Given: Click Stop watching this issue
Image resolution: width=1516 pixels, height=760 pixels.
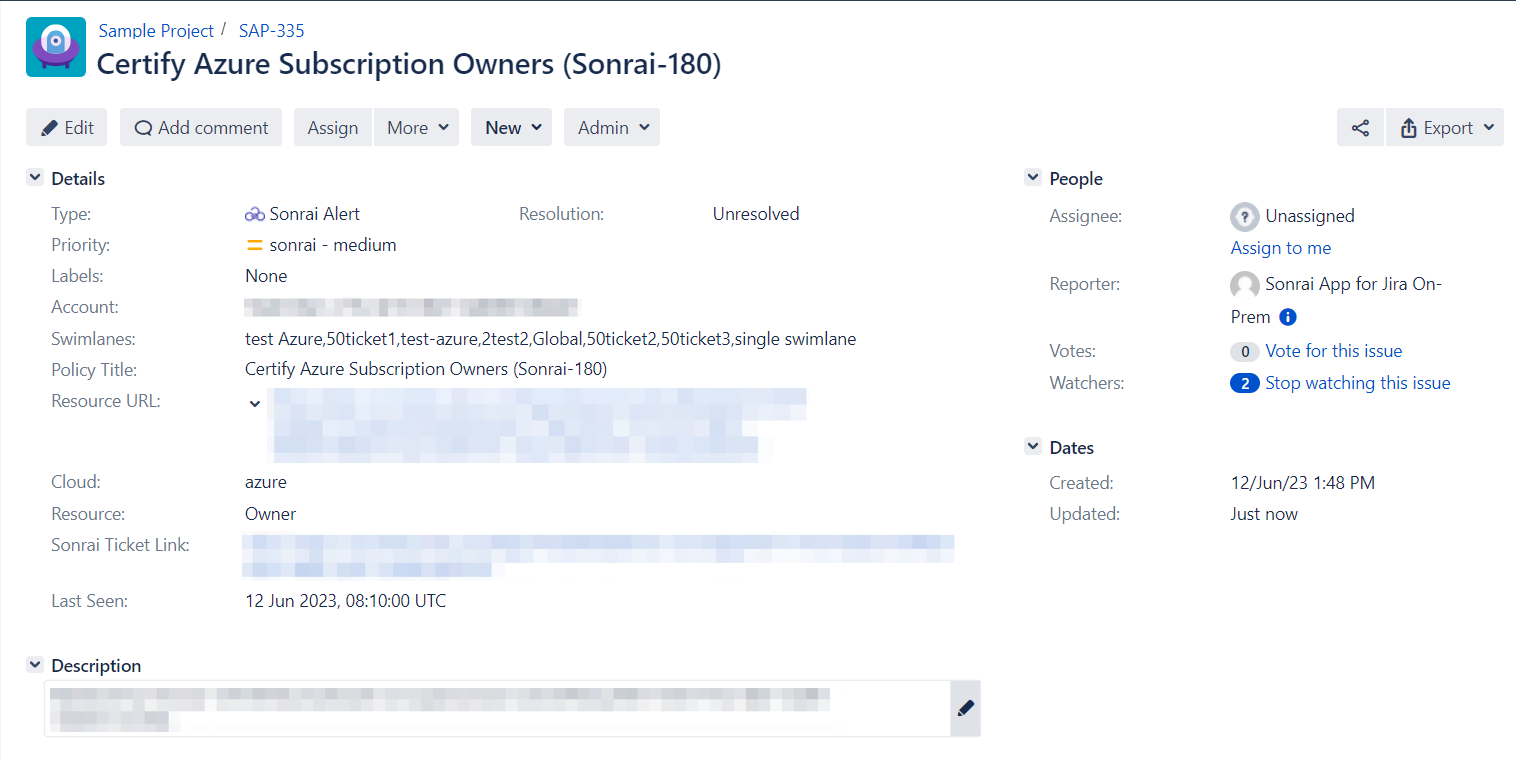Looking at the screenshot, I should tap(1358, 383).
